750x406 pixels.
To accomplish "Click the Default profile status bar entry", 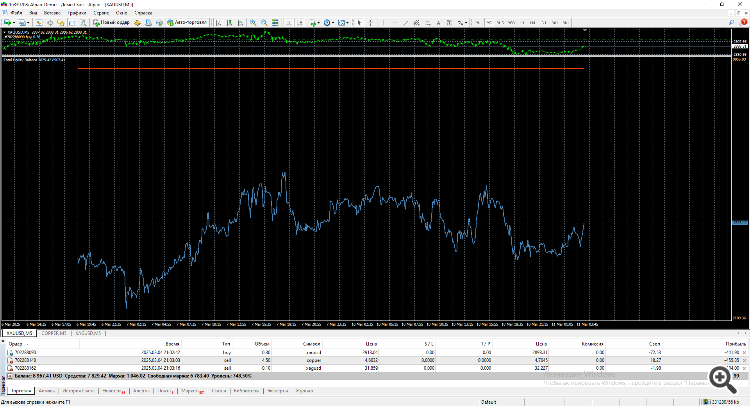I will 489,402.
